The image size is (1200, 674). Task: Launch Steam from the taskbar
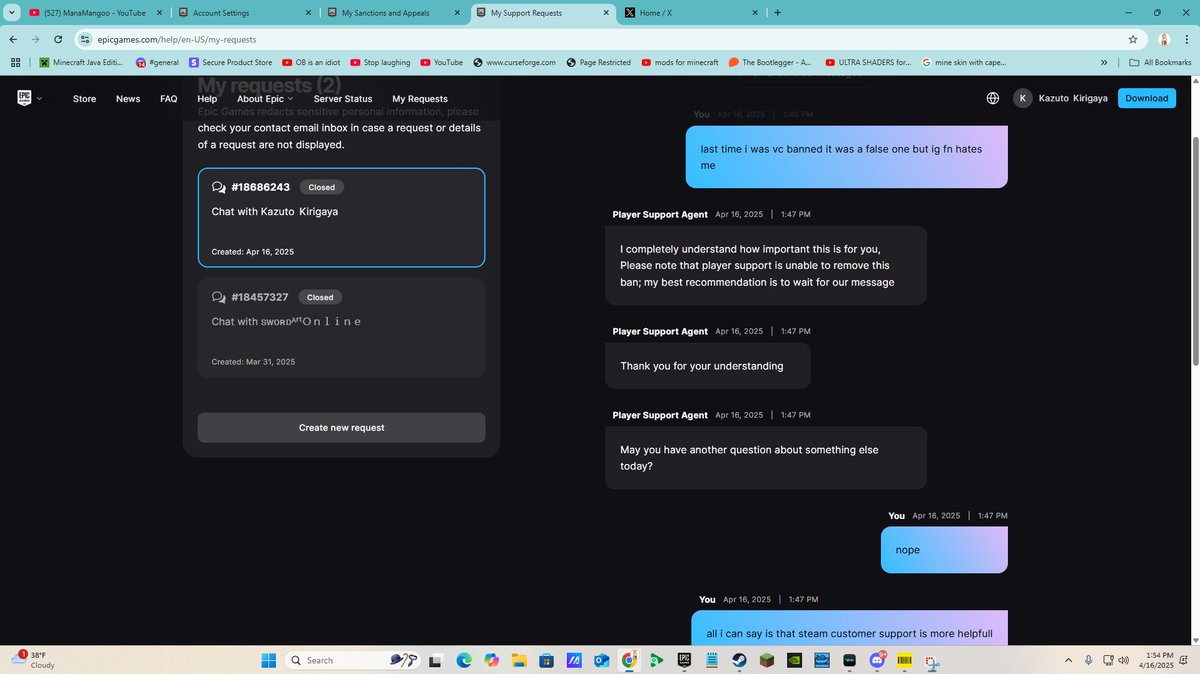point(738,660)
